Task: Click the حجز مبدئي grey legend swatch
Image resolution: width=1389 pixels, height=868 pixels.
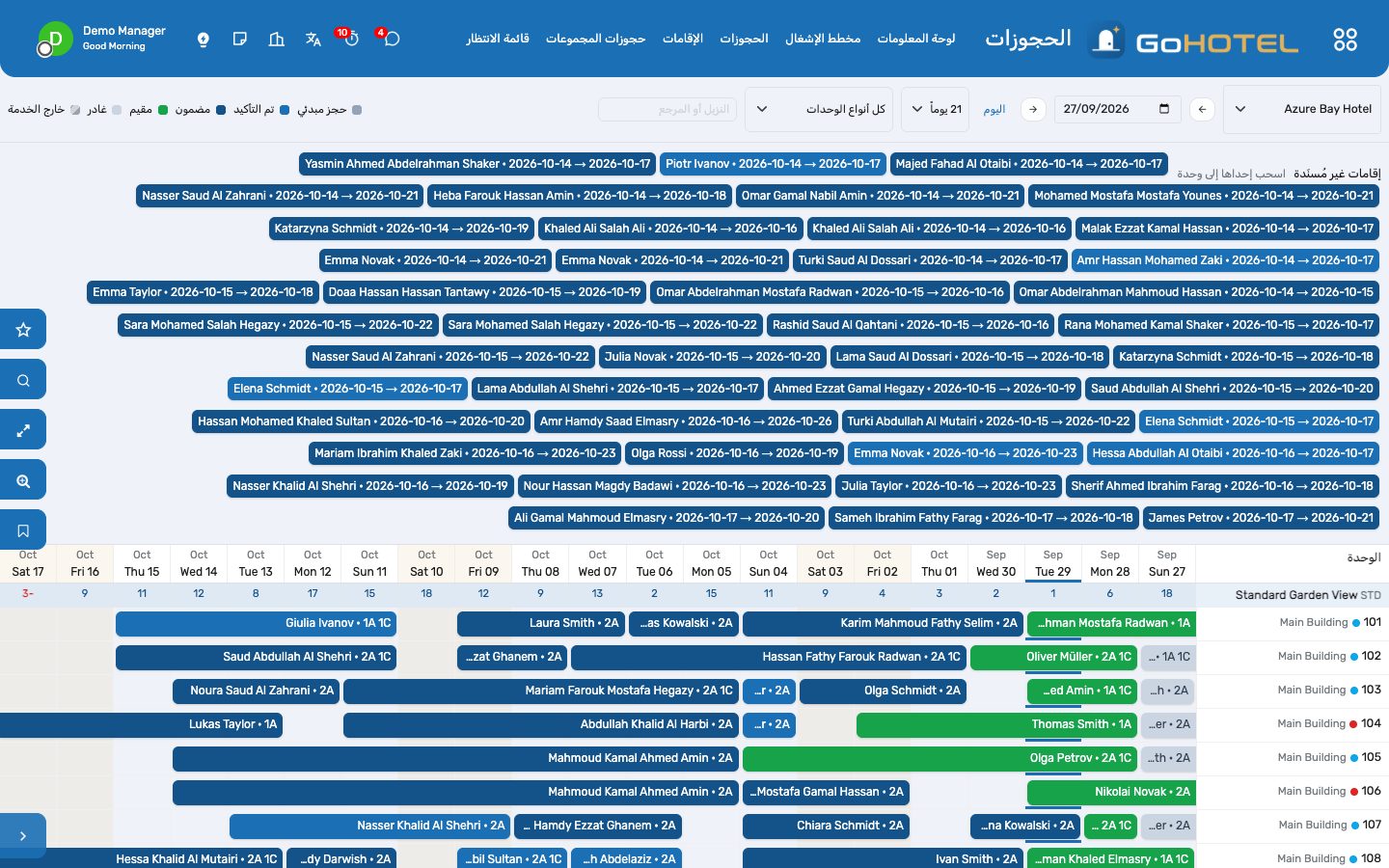Action: click(357, 110)
